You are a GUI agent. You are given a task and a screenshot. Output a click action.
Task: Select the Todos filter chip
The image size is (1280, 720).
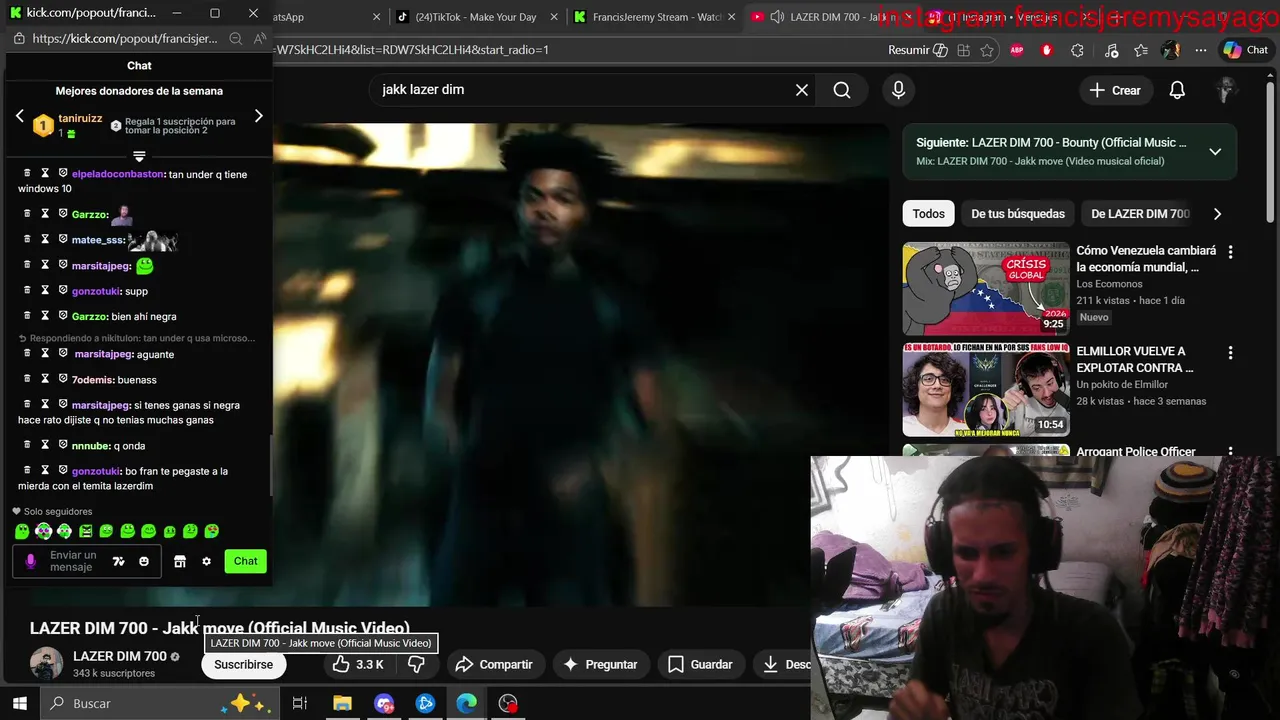(x=928, y=213)
